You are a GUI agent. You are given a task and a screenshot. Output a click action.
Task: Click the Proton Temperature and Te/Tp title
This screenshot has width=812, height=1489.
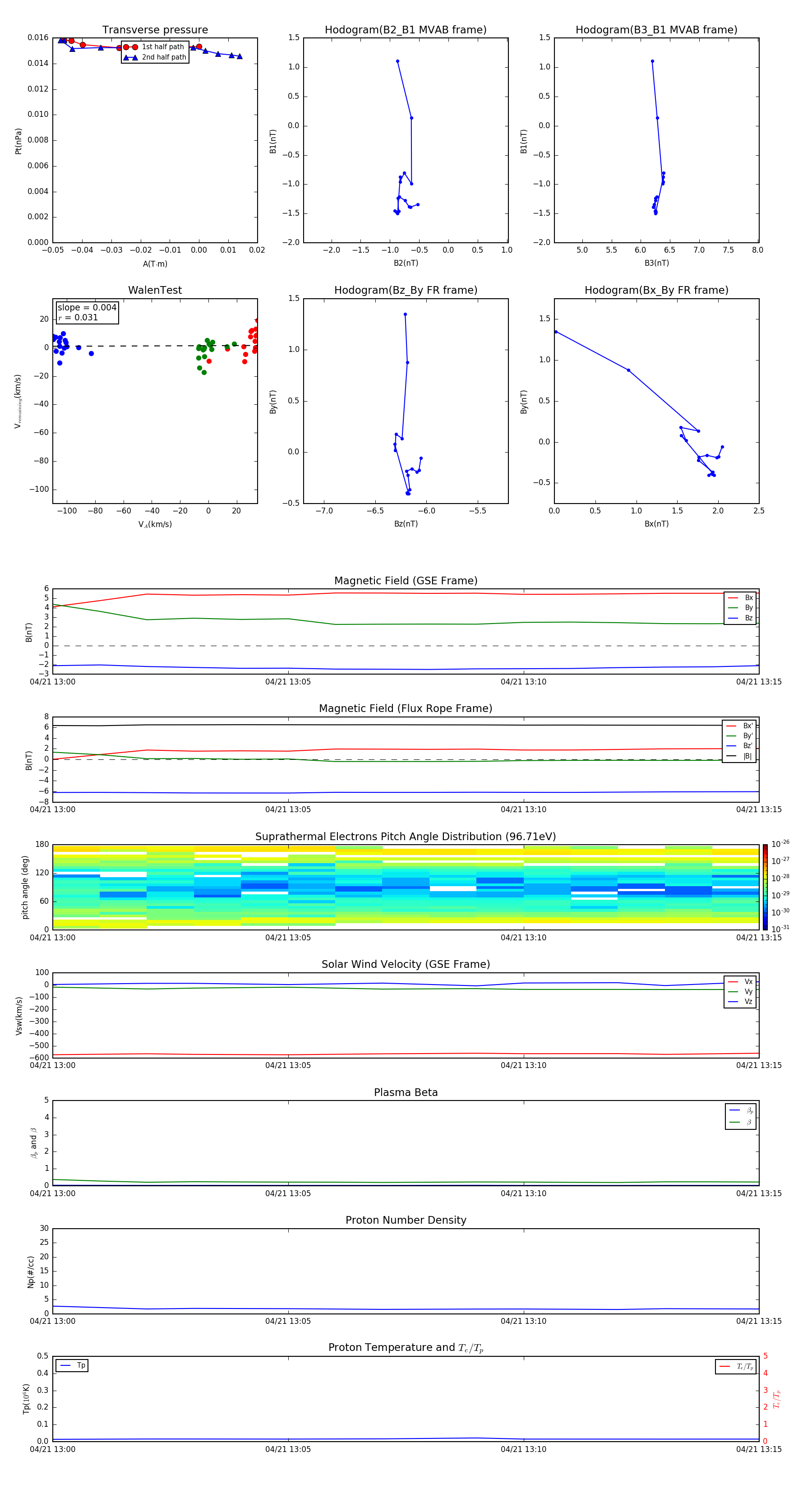point(406,1348)
